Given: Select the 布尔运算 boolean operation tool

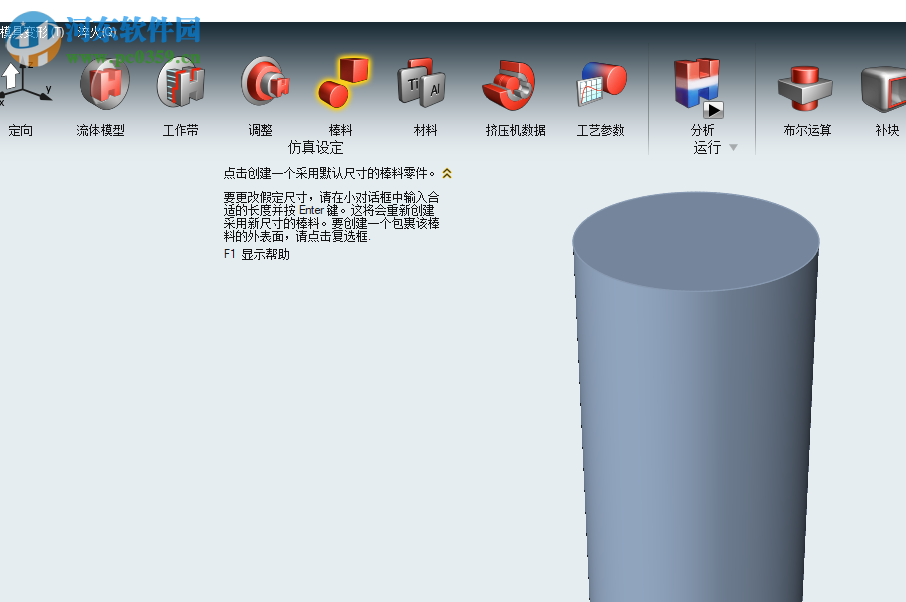Looking at the screenshot, I should click(805, 90).
